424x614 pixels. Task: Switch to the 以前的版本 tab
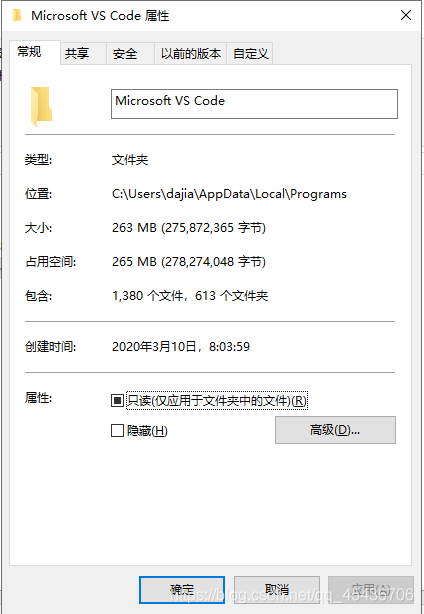coord(191,53)
